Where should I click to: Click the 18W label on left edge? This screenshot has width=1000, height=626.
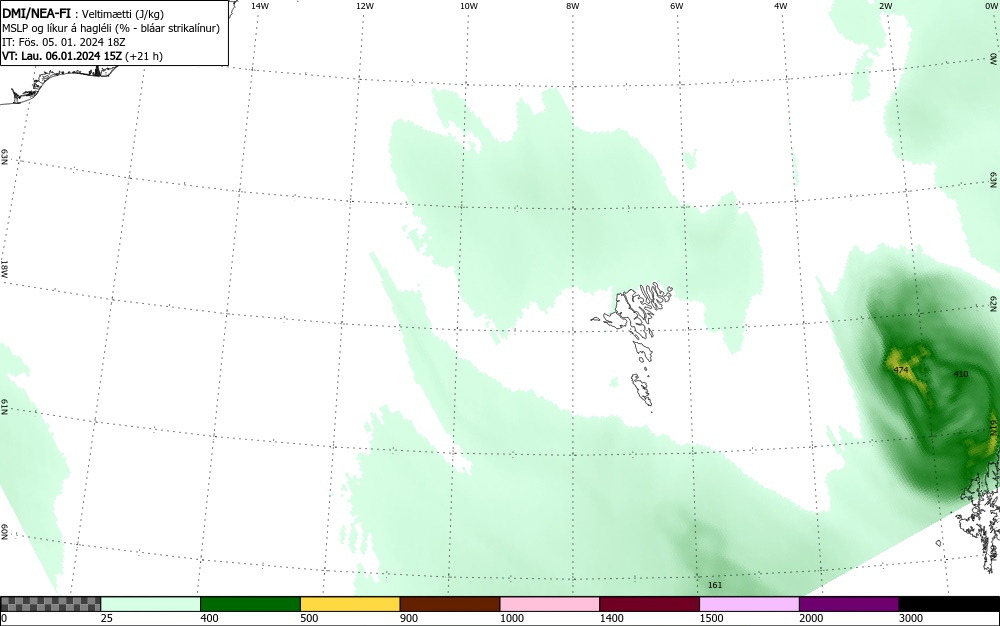point(4,268)
